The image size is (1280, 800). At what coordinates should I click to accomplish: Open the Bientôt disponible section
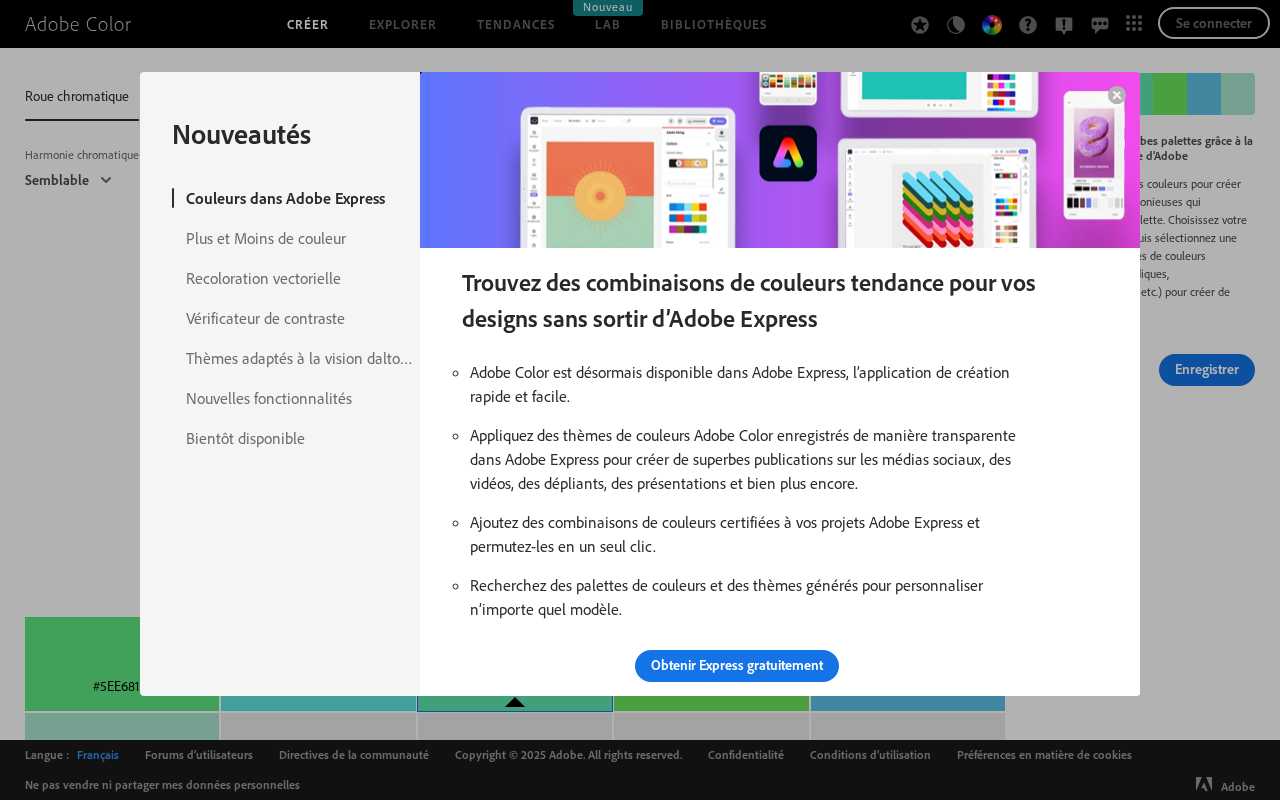pos(245,438)
